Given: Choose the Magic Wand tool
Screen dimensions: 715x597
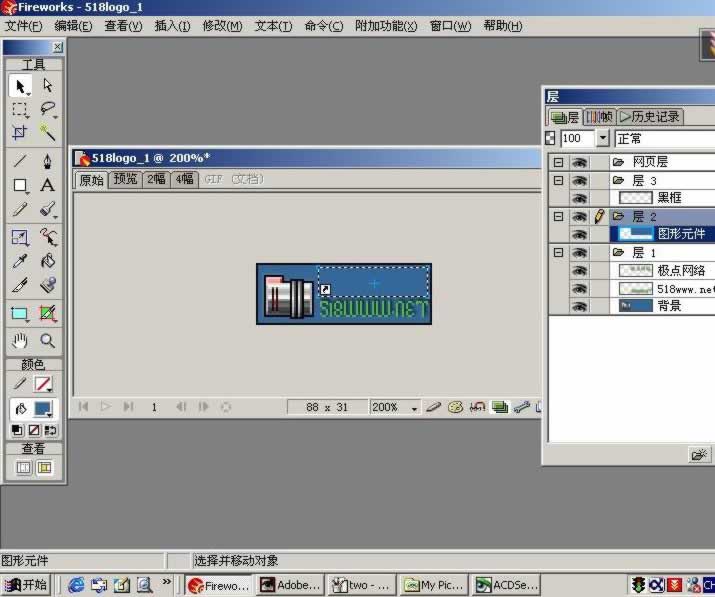Looking at the screenshot, I should (x=47, y=133).
